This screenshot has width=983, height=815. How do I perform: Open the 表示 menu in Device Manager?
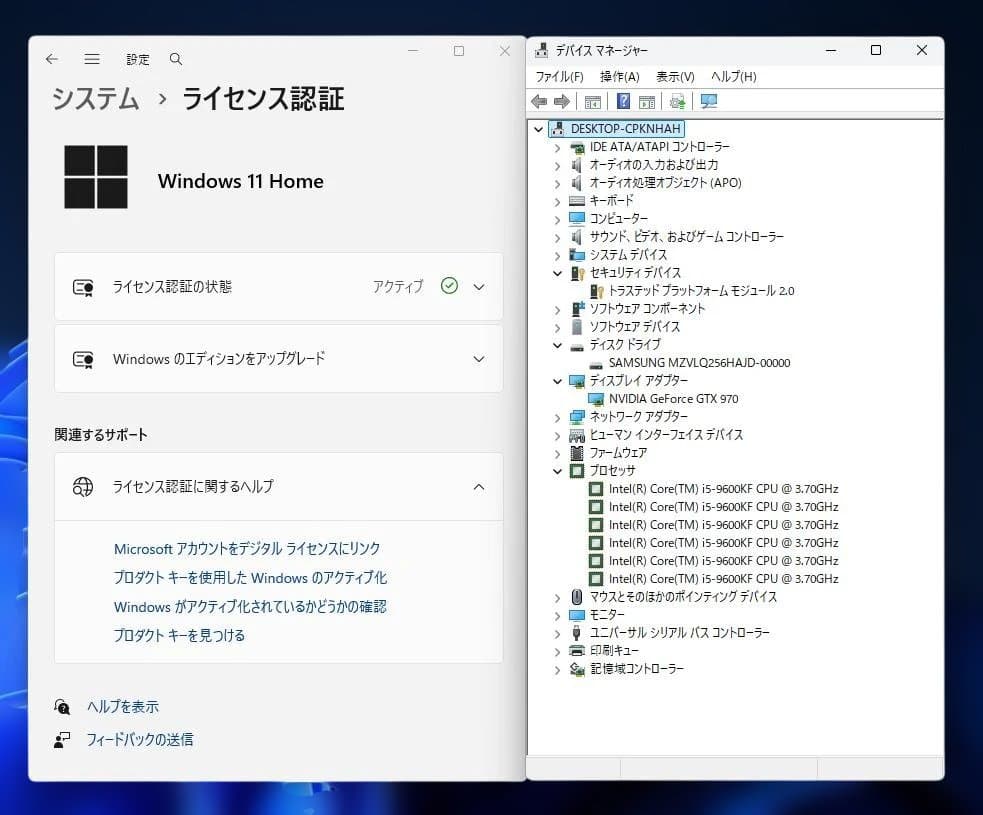(675, 75)
